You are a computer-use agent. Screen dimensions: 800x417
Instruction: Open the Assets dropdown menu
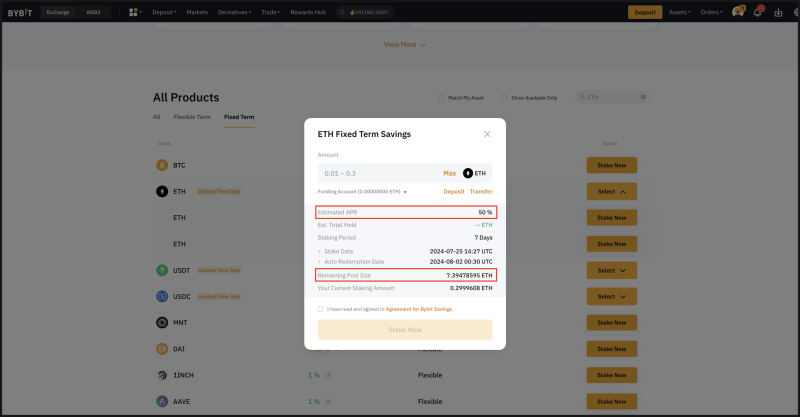tap(680, 12)
